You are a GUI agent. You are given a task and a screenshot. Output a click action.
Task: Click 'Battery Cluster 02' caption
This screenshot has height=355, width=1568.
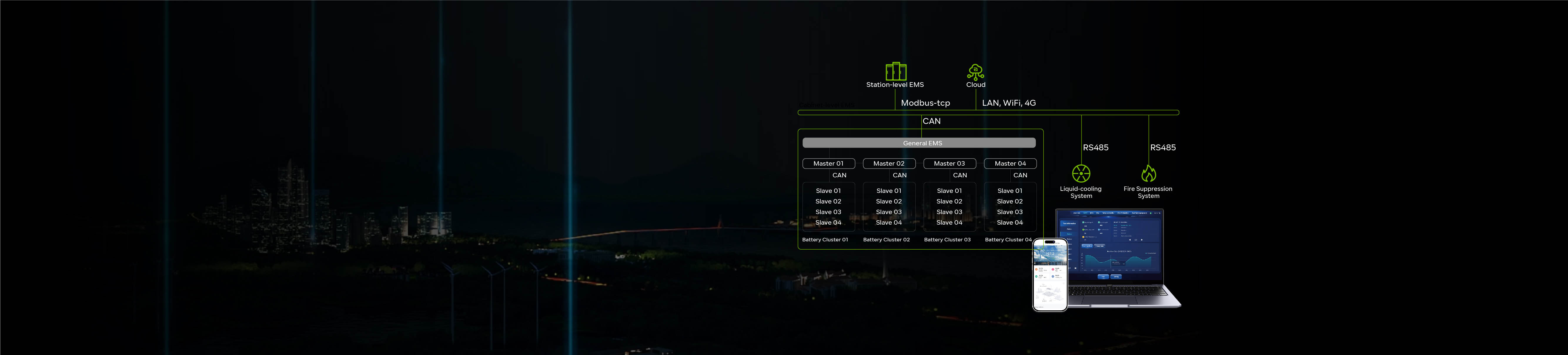click(886, 240)
